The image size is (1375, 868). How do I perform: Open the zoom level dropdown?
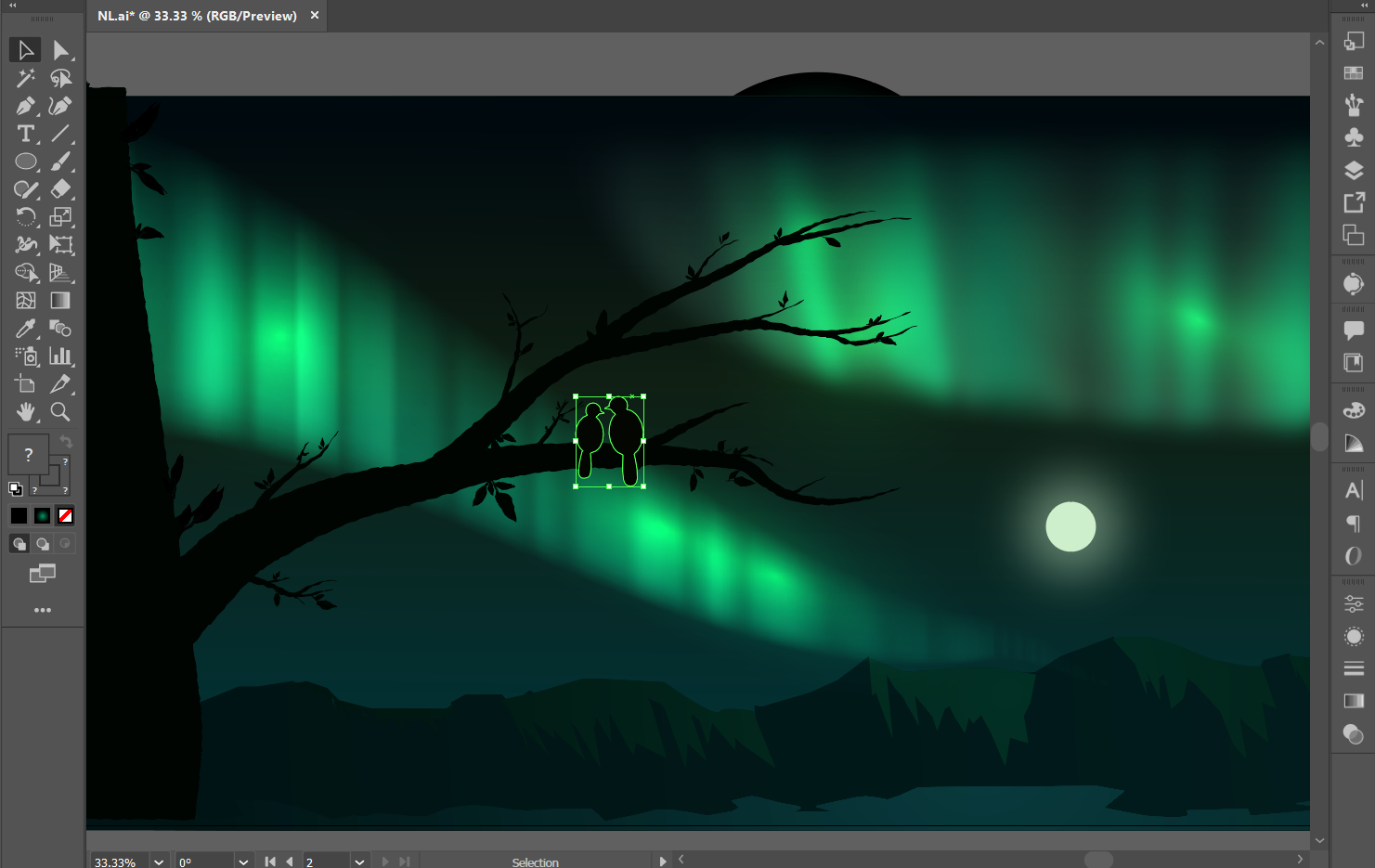coord(159,862)
